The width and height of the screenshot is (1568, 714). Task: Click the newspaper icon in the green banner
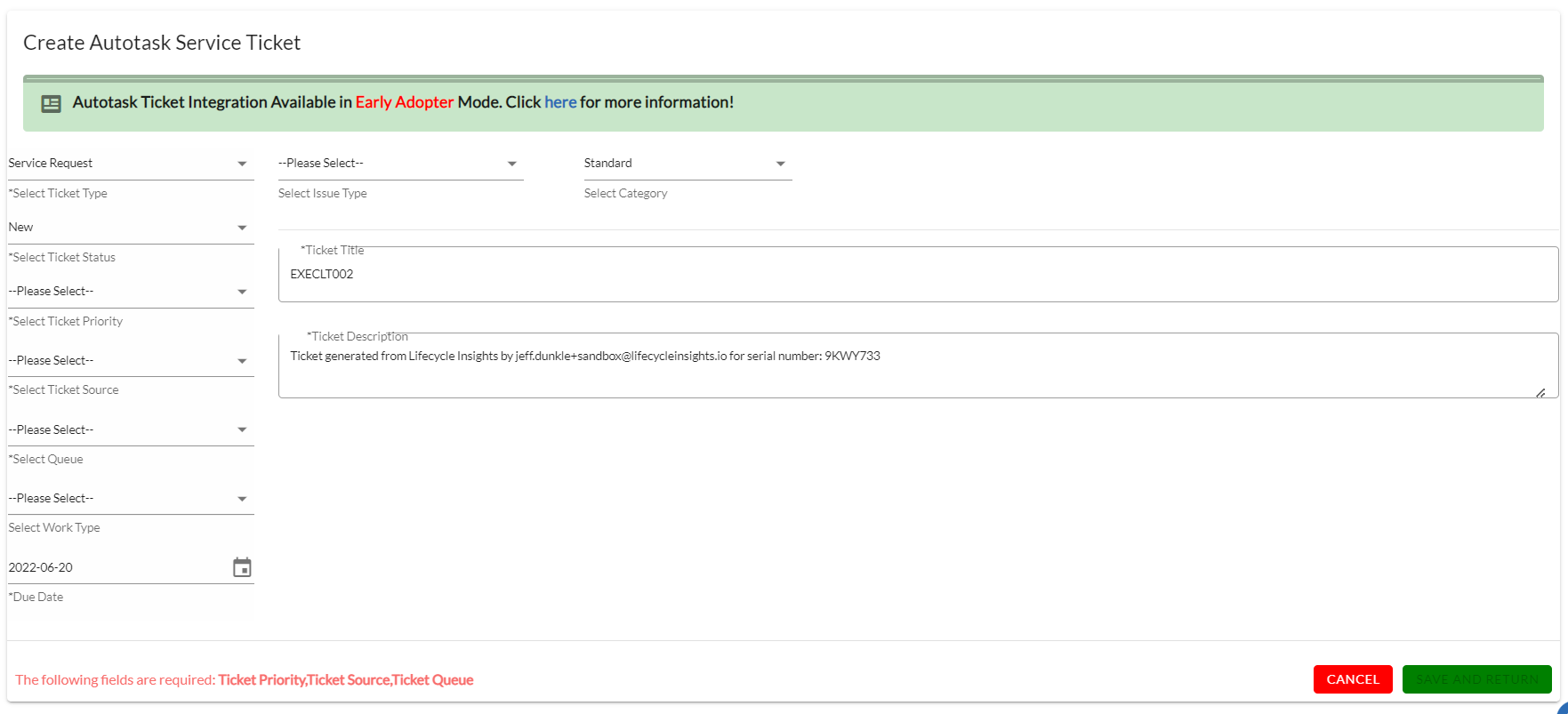click(52, 104)
